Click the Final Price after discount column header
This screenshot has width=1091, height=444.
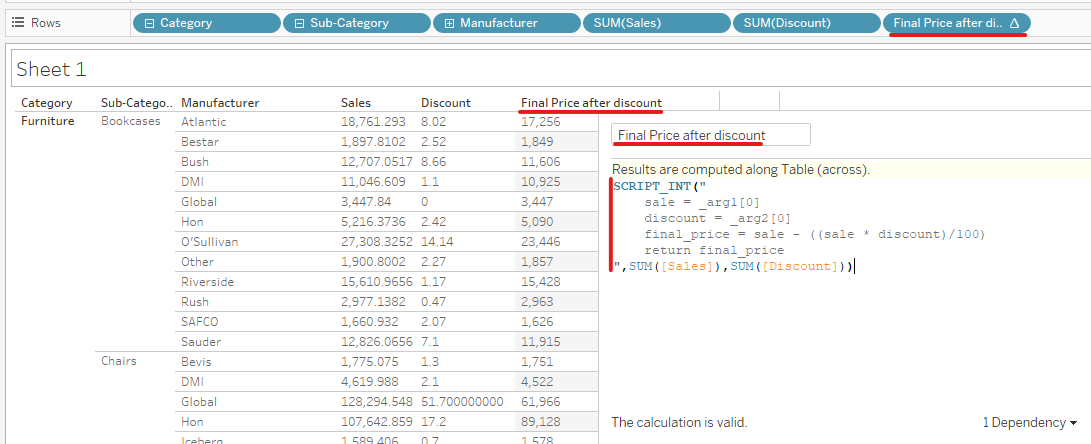pos(591,102)
